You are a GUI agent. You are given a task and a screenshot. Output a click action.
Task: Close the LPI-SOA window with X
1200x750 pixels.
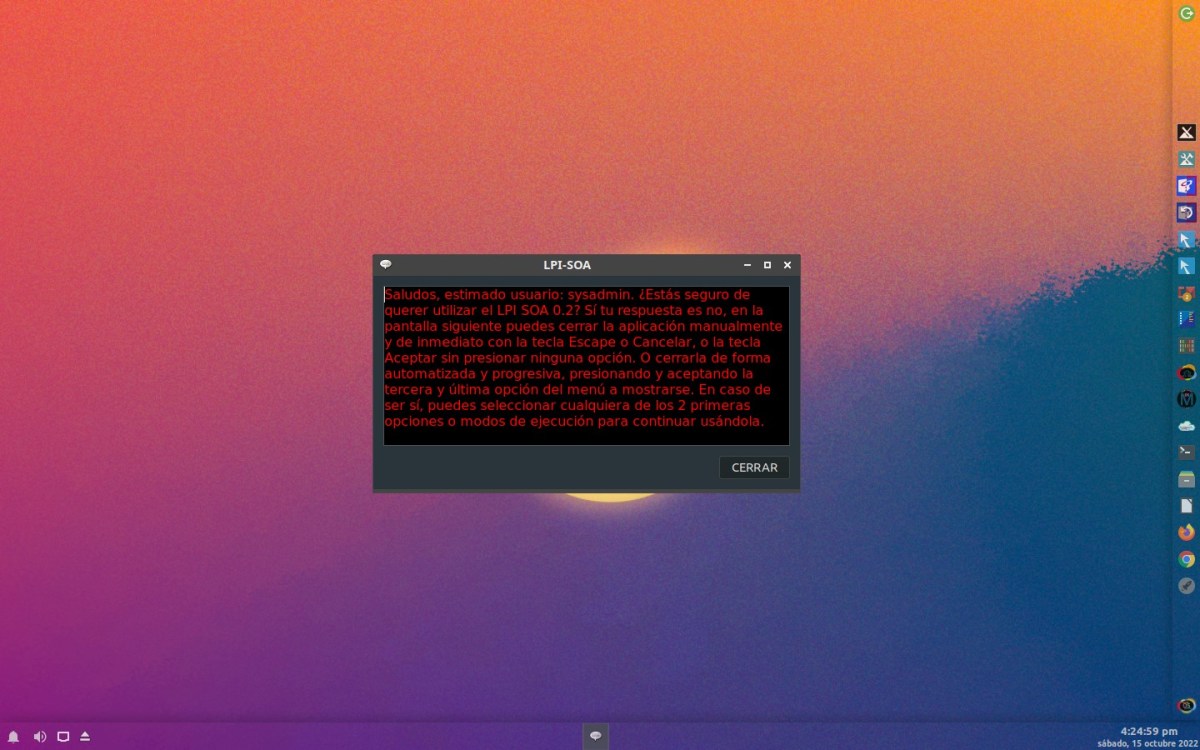(787, 265)
